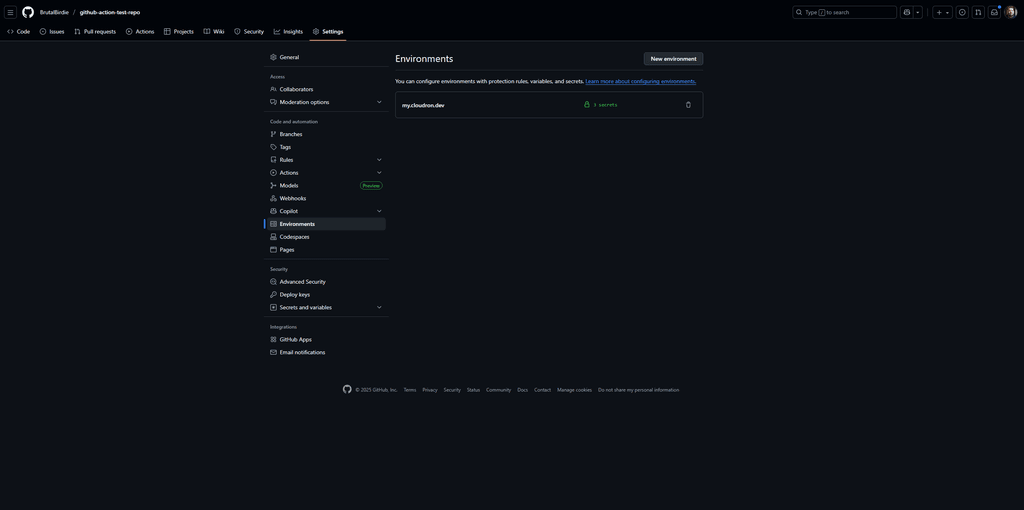Open Learn more about configuring environments link
This screenshot has height=510, width=1024.
pos(640,81)
